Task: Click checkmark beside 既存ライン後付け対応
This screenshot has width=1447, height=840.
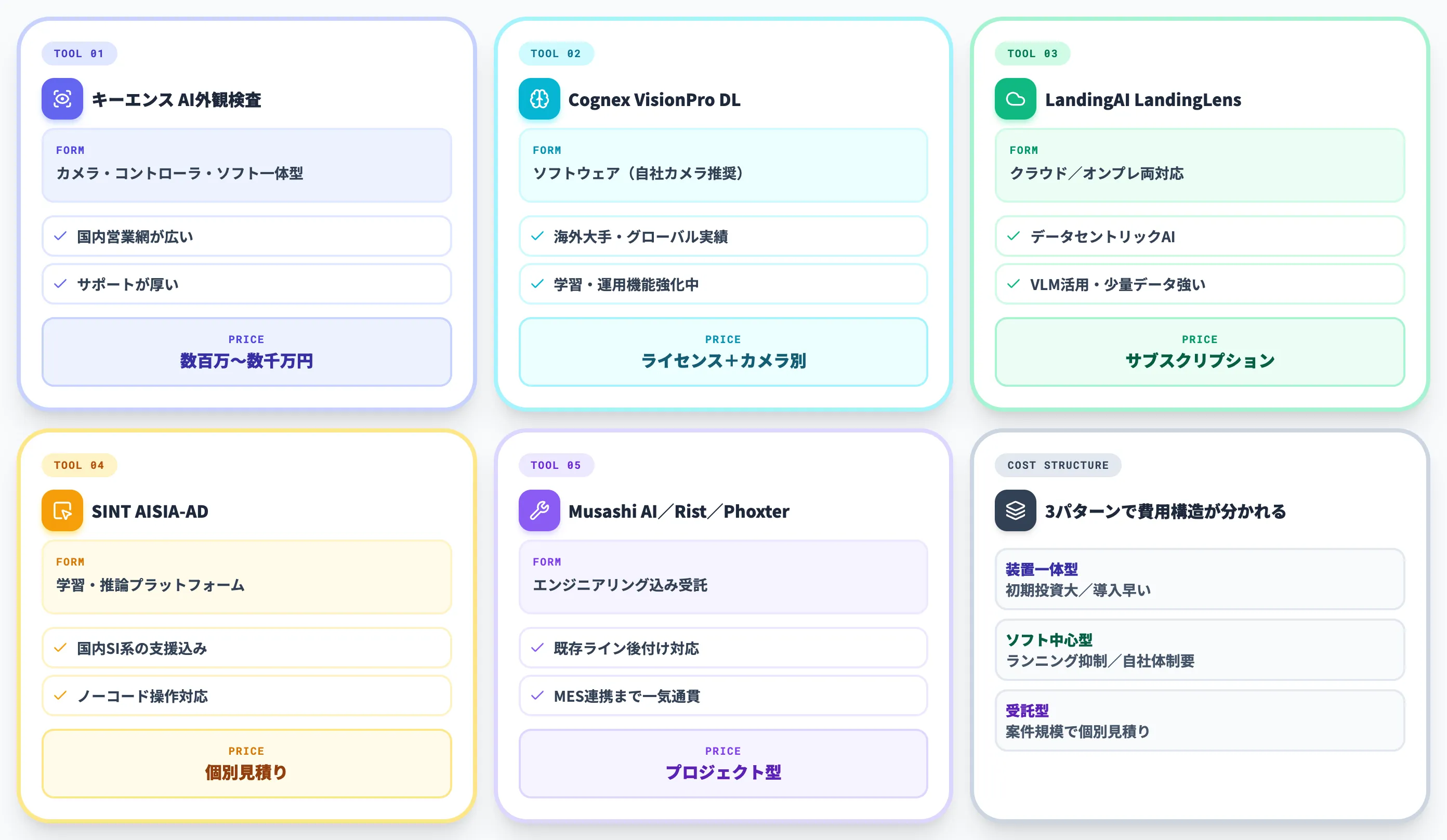Action: click(537, 648)
